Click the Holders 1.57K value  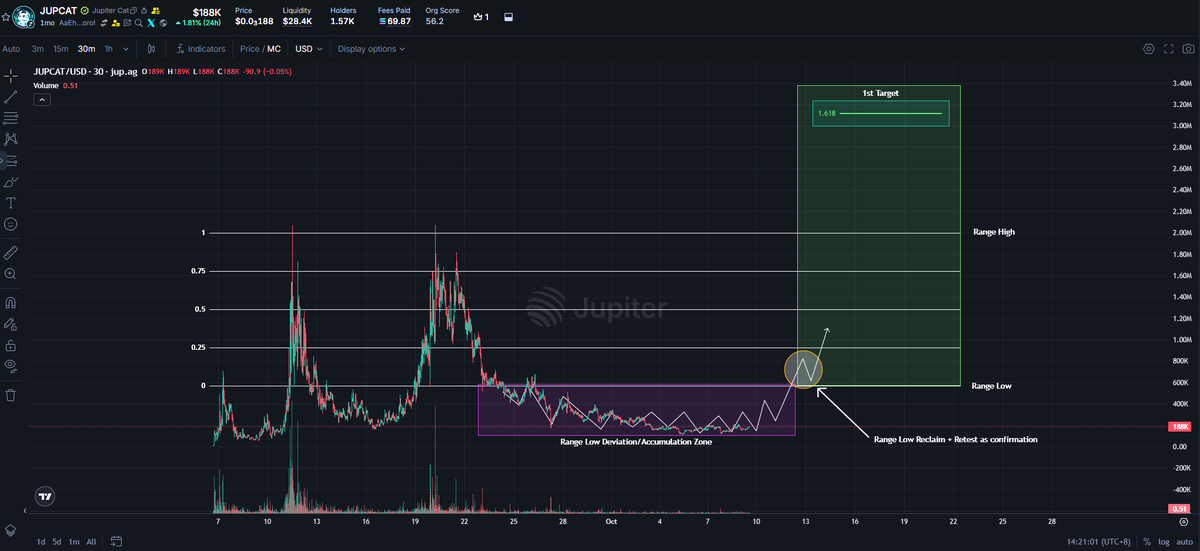343,21
